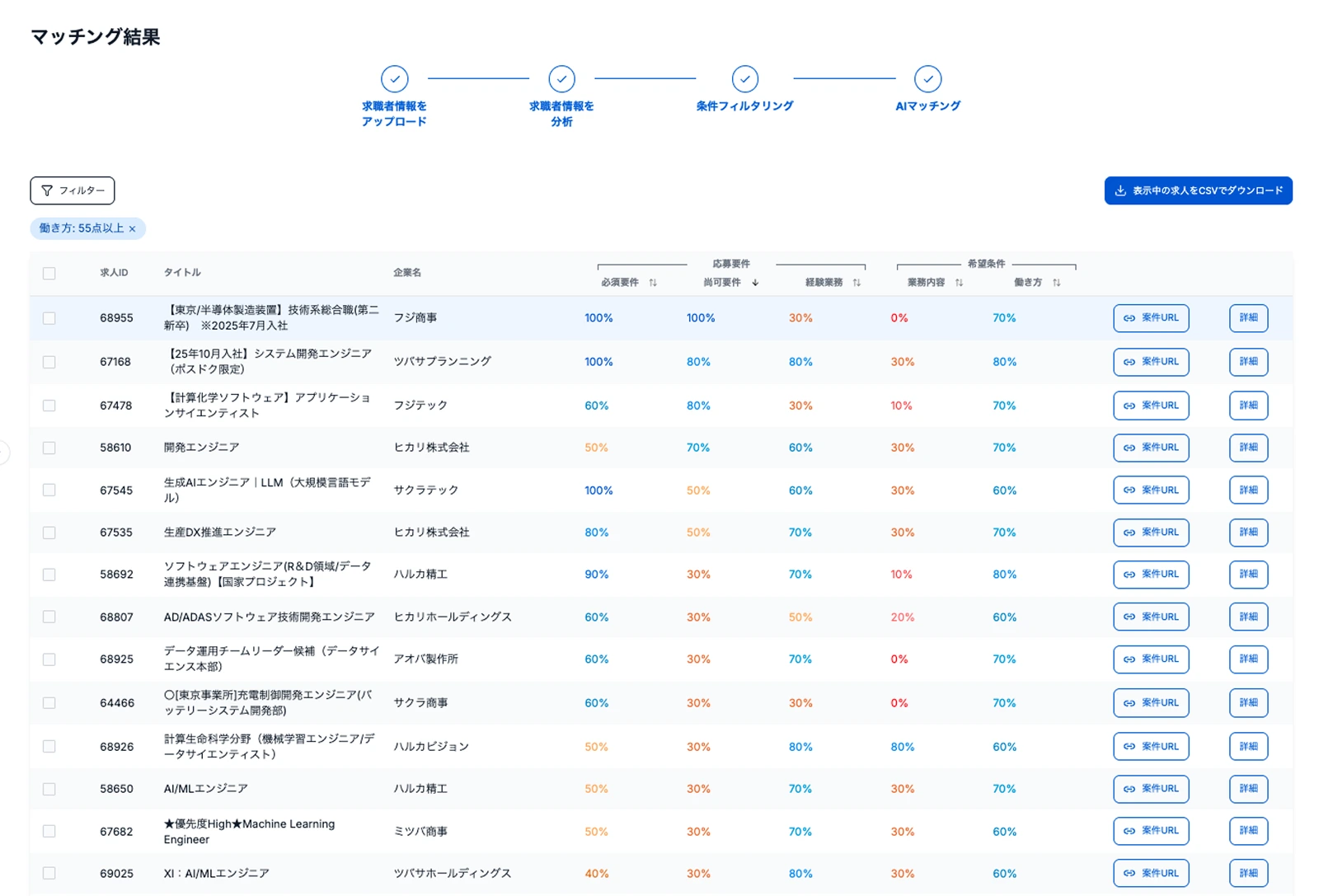1319x896 pixels.
Task: View 詳細 for job 69025
Action: point(1249,874)
